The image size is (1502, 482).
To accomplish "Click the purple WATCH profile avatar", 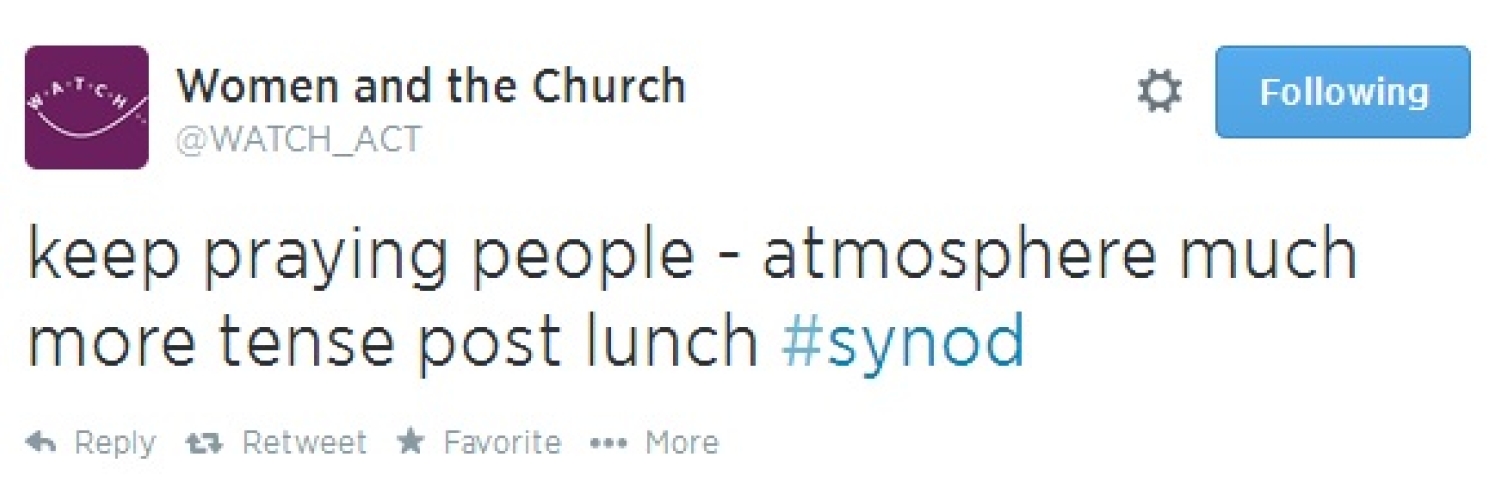I will tap(87, 107).
